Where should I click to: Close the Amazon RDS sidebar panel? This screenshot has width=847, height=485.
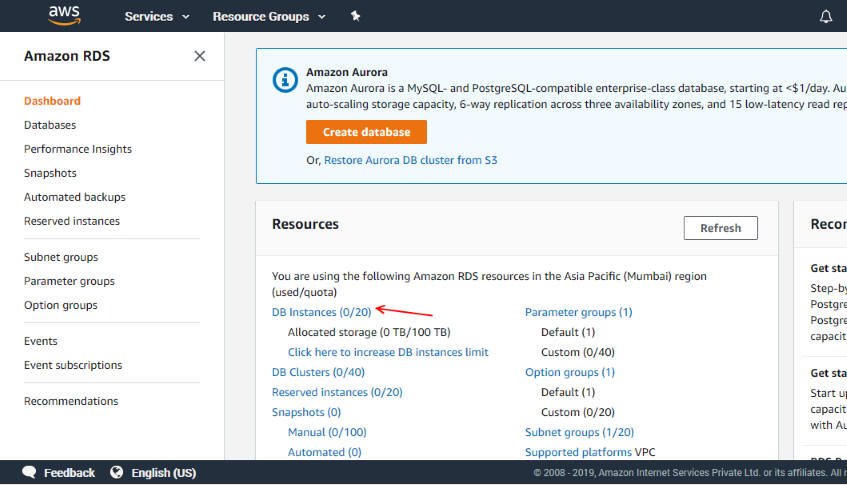(x=199, y=56)
